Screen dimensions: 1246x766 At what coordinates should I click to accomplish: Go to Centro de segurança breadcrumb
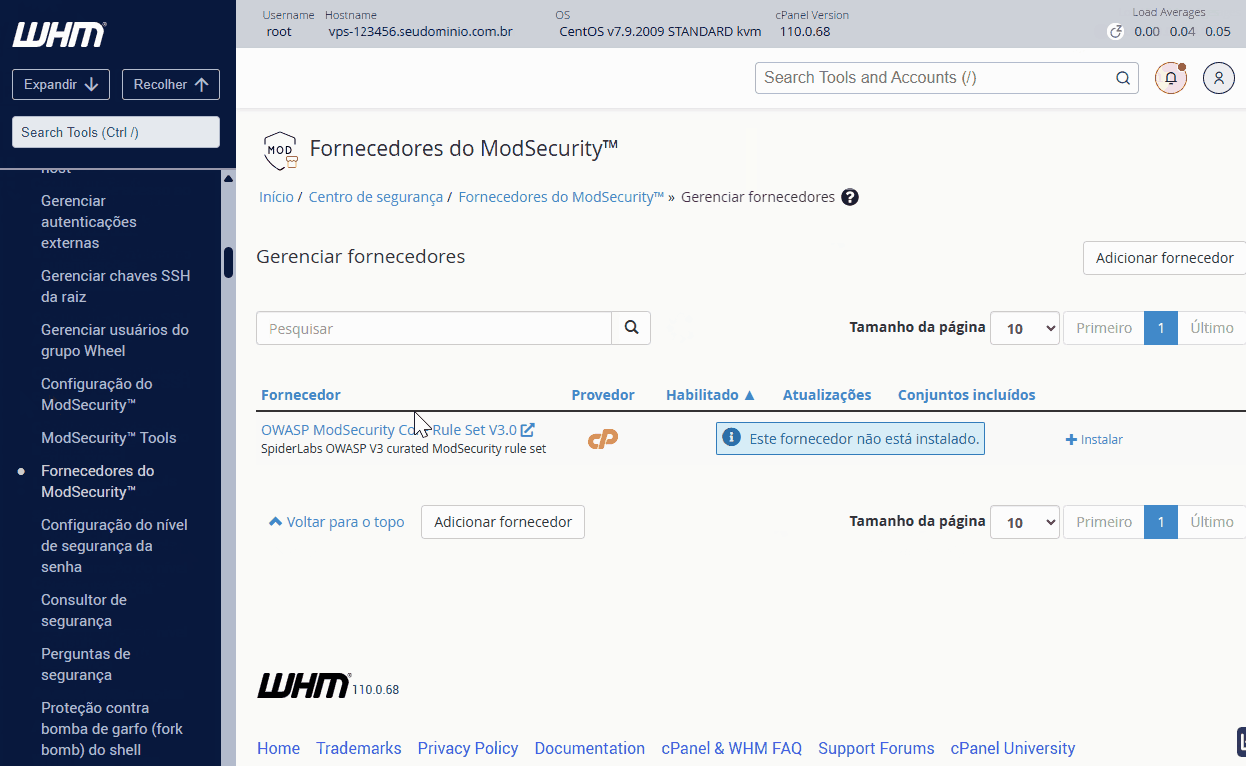tap(376, 197)
